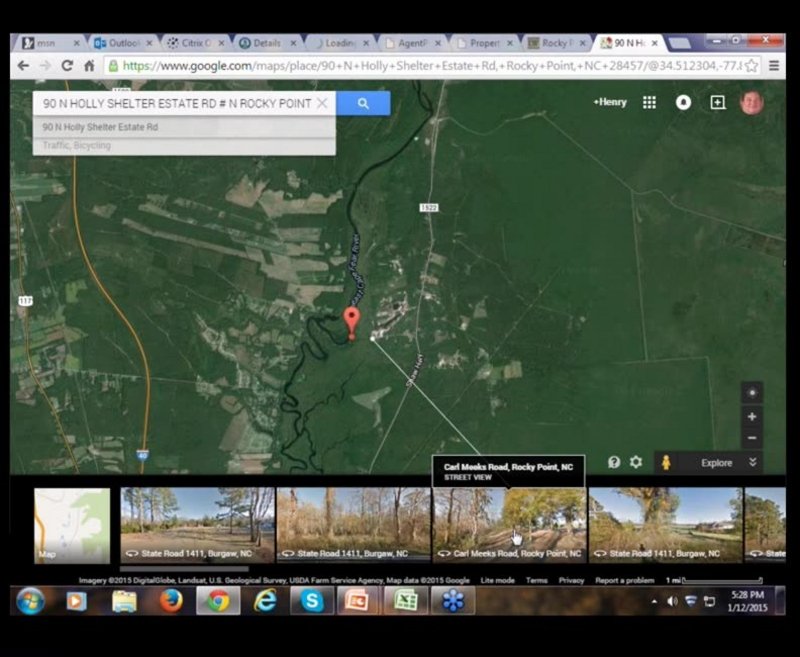
Task: Select the Street View pegman
Action: pos(666,463)
